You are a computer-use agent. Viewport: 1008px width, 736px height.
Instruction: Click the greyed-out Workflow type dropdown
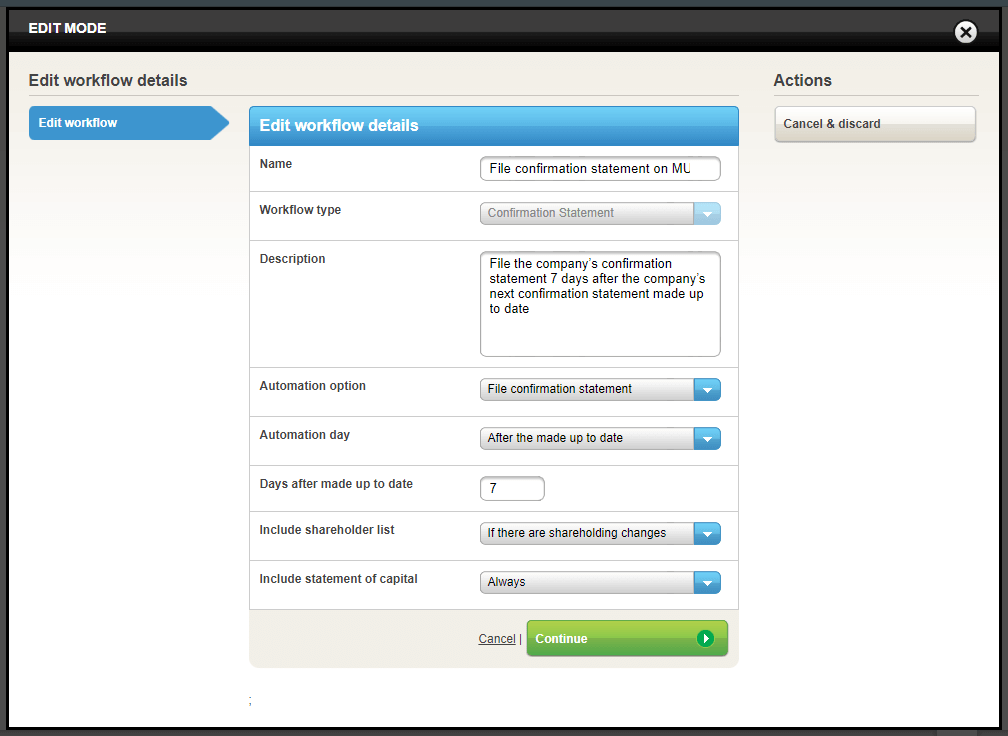pyautogui.click(x=599, y=213)
